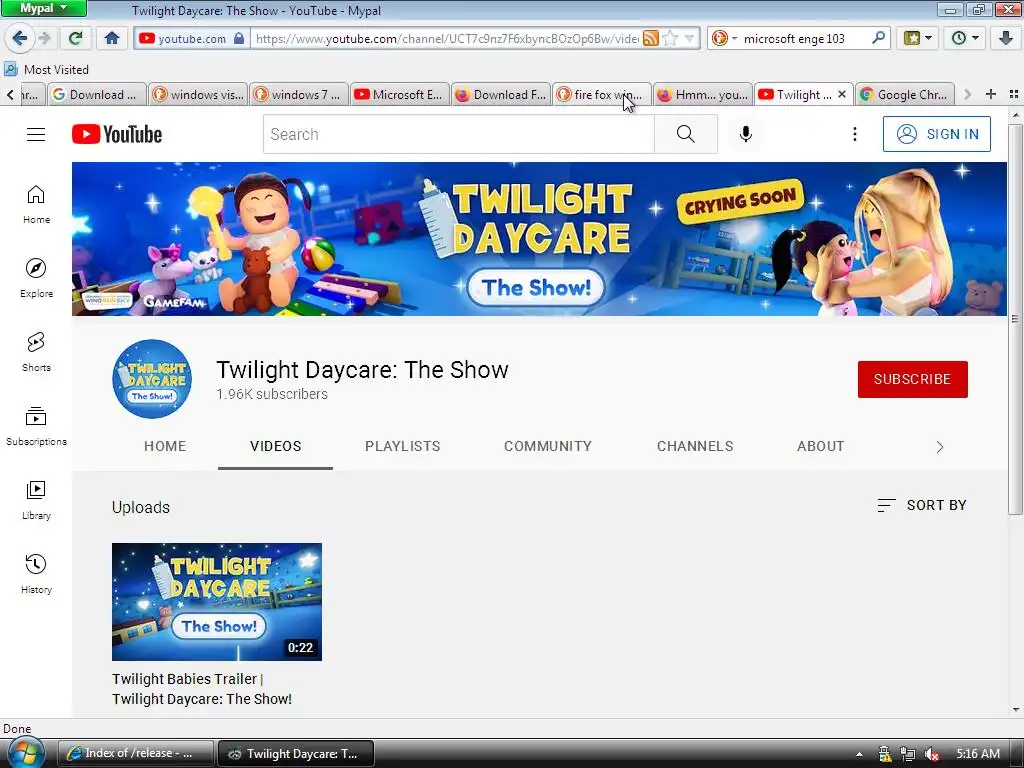Viewport: 1024px width, 768px height.
Task: Click the 1.96K subscribers text
Action: click(x=272, y=394)
